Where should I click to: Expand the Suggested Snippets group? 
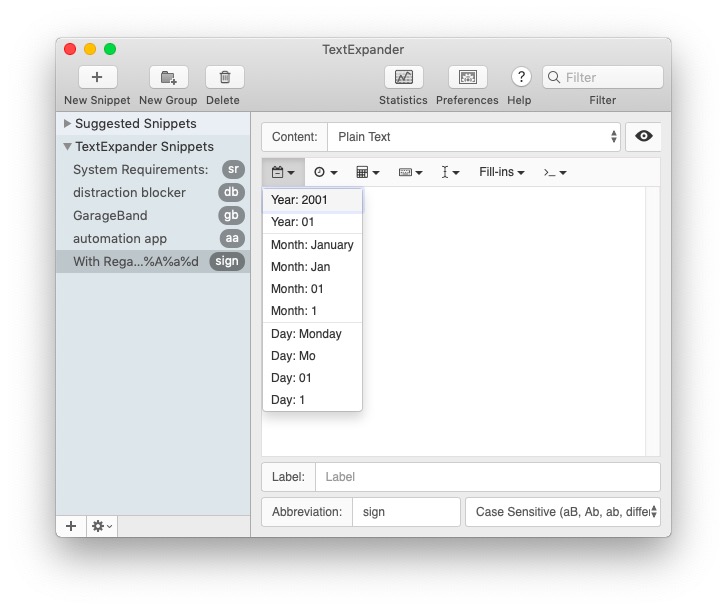click(x=67, y=123)
